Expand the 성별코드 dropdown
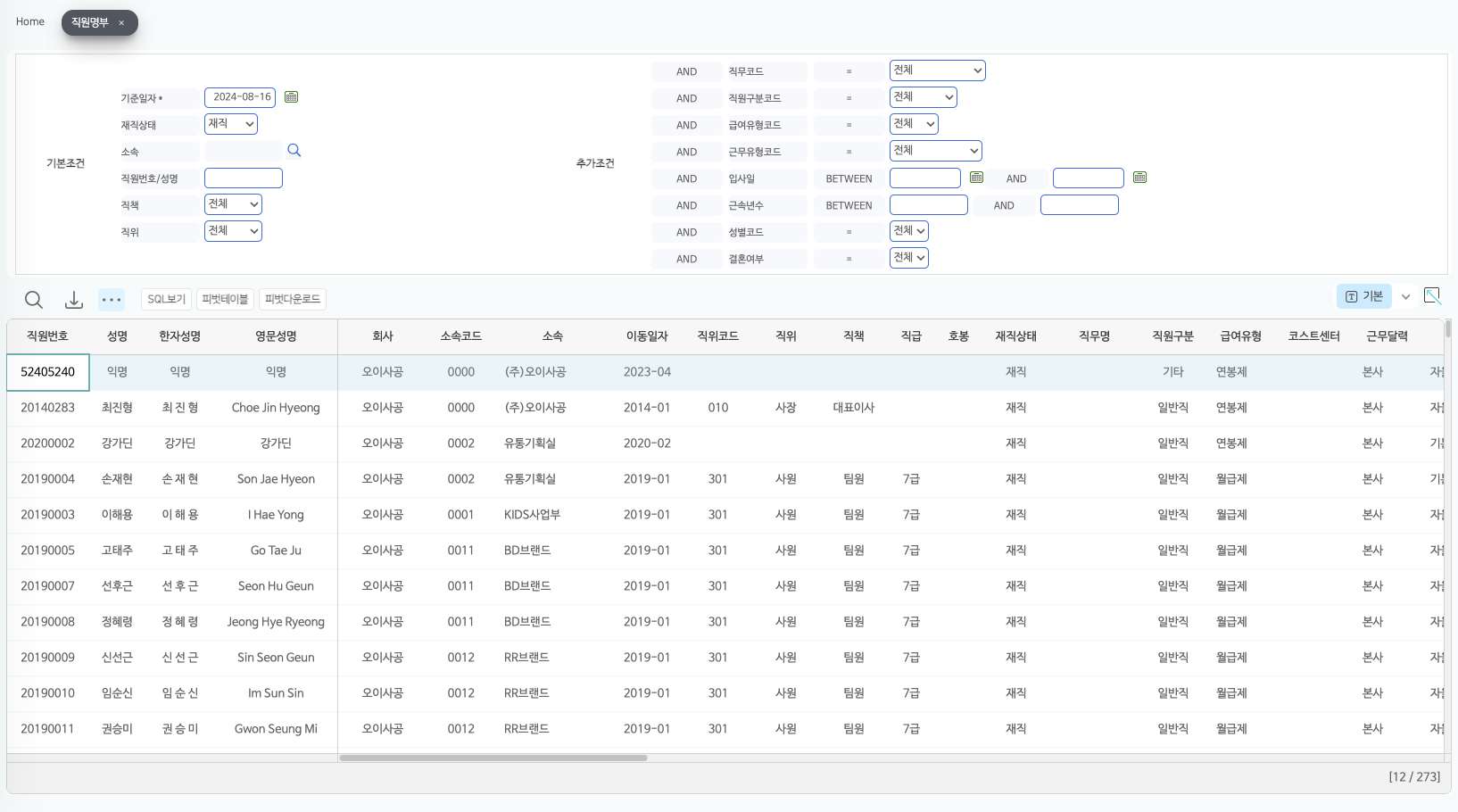The width and height of the screenshot is (1458, 812). tap(908, 231)
